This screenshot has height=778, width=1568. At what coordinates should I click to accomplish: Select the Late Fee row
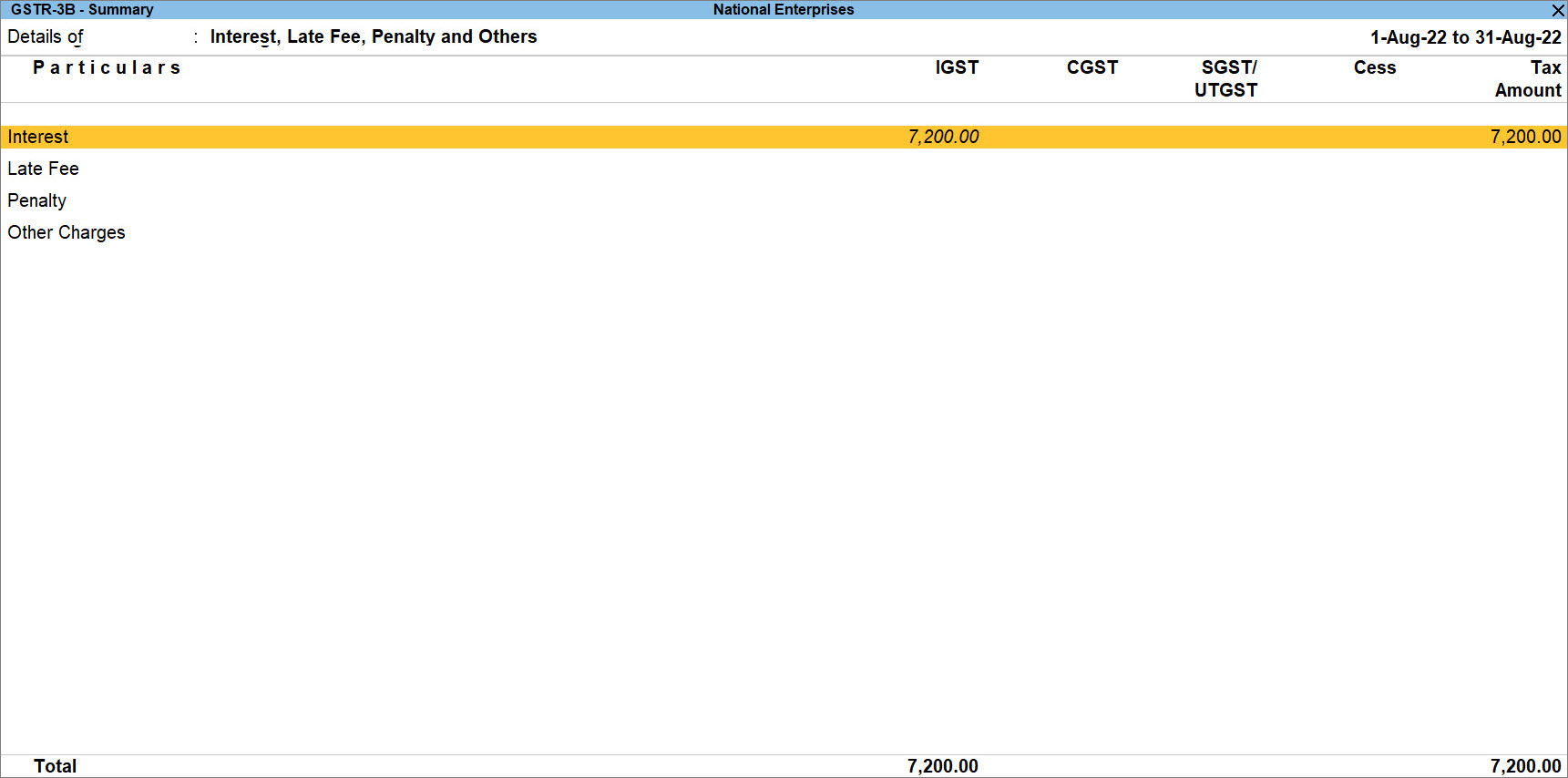point(784,169)
